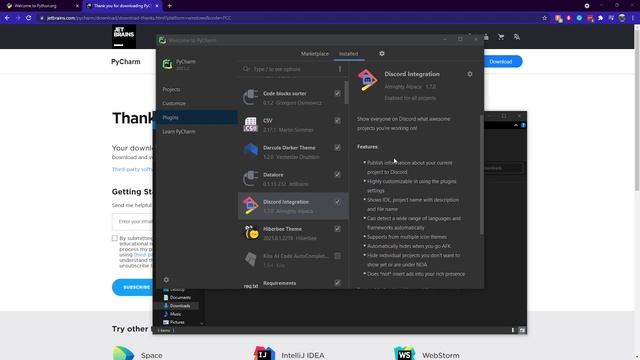Toggle the Darcula Darker Theme checkbox

click(338, 147)
